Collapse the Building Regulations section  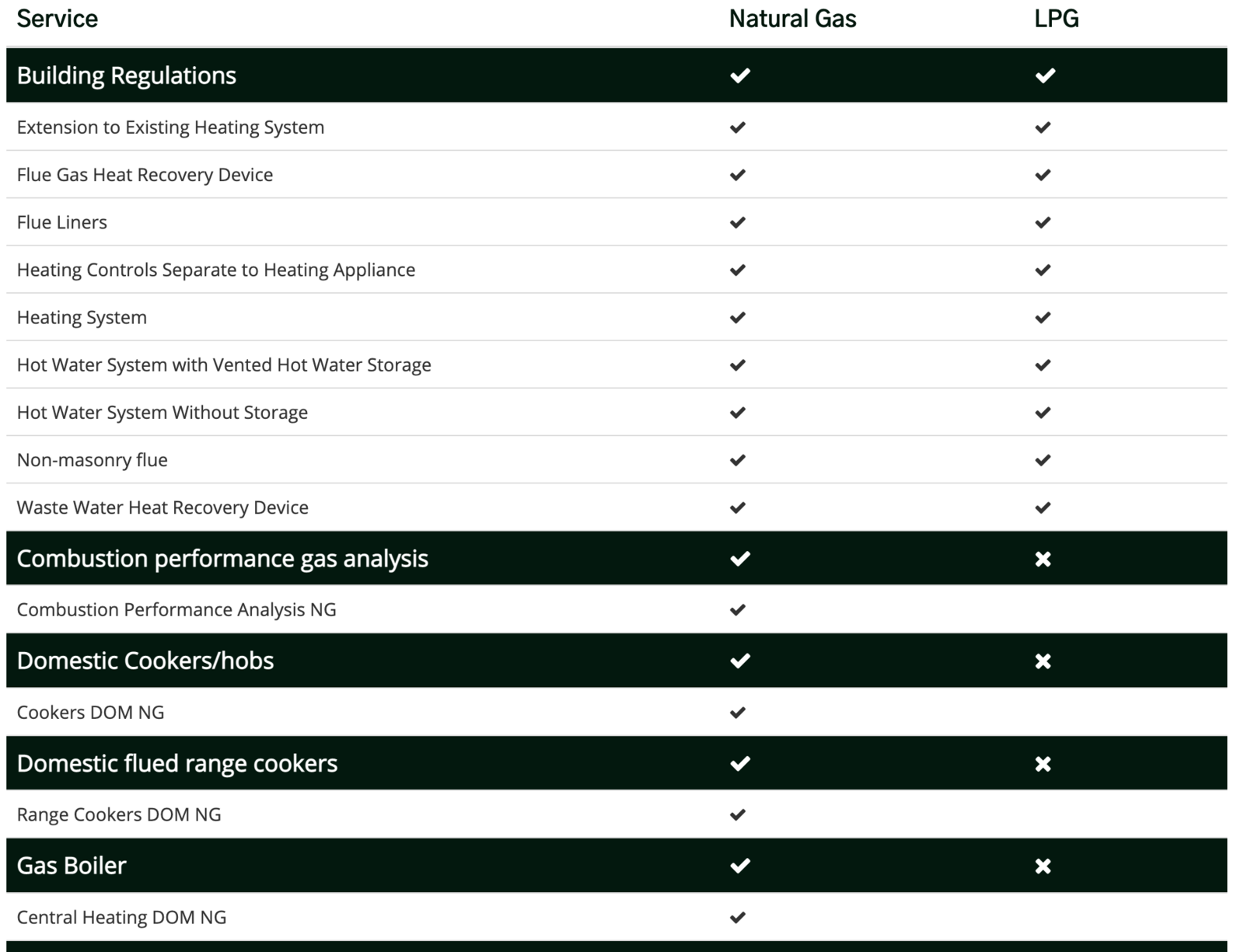click(x=127, y=75)
